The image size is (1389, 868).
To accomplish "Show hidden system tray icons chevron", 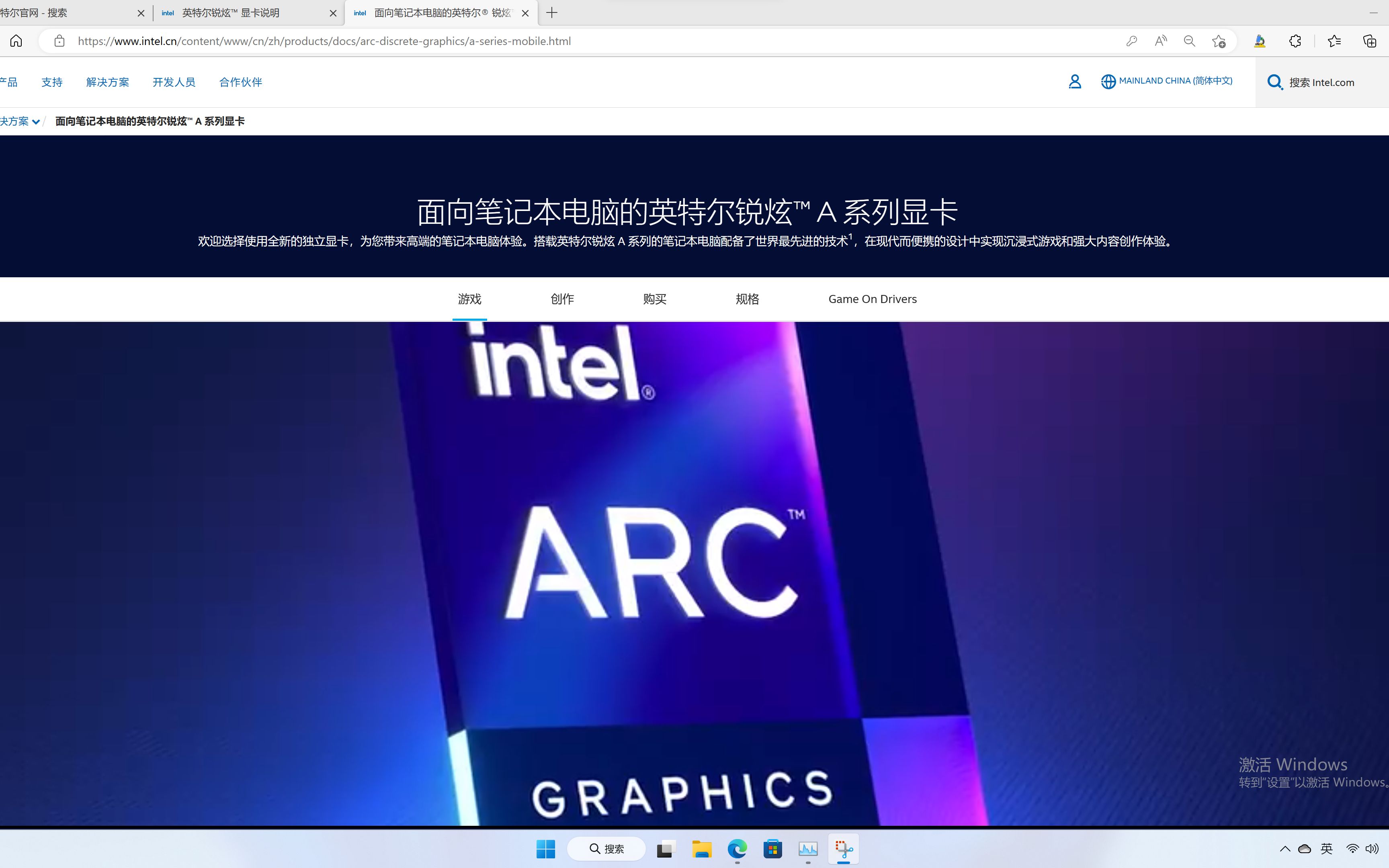I will [1285, 848].
